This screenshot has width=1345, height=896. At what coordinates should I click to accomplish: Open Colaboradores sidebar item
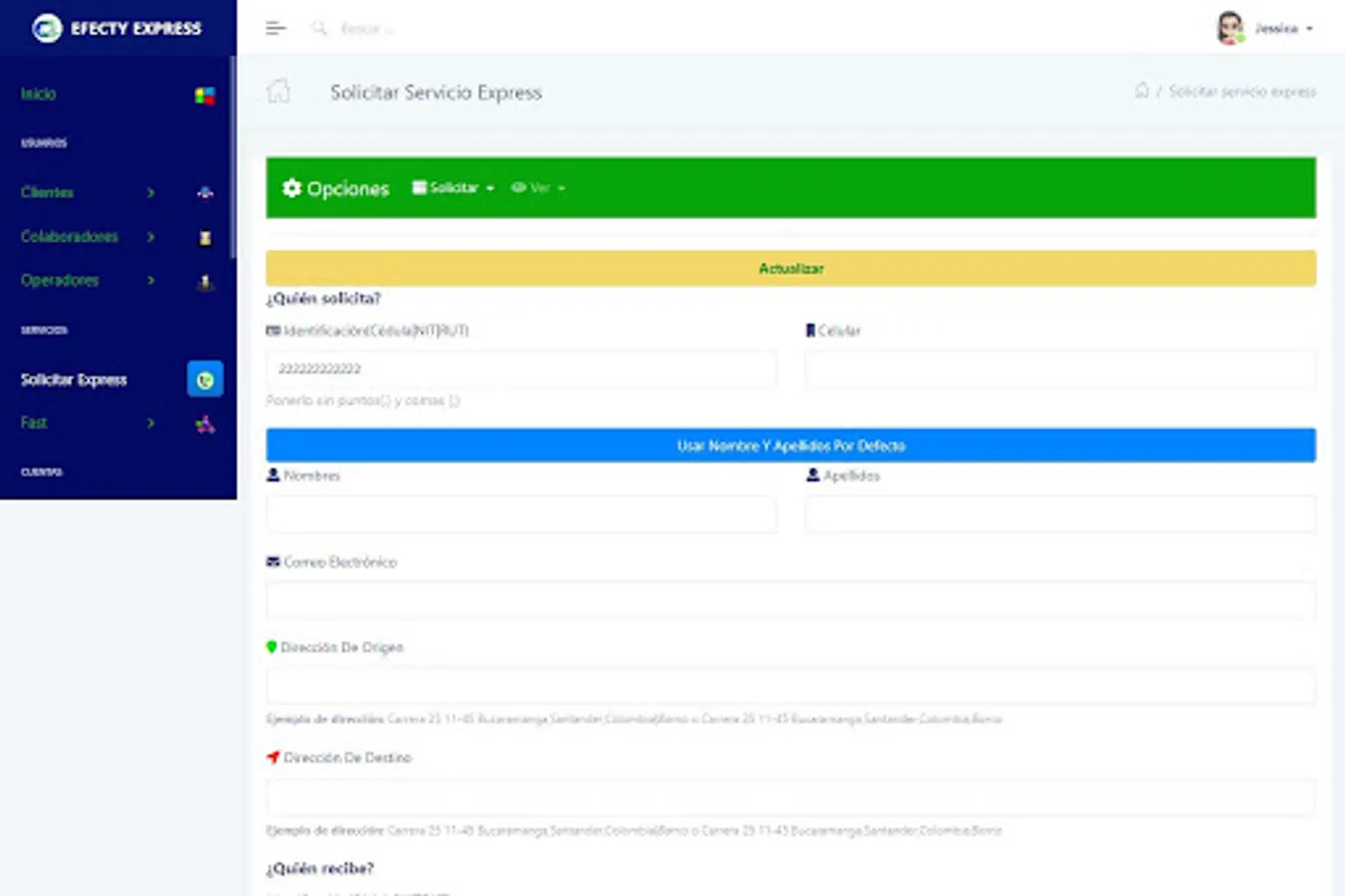[70, 237]
